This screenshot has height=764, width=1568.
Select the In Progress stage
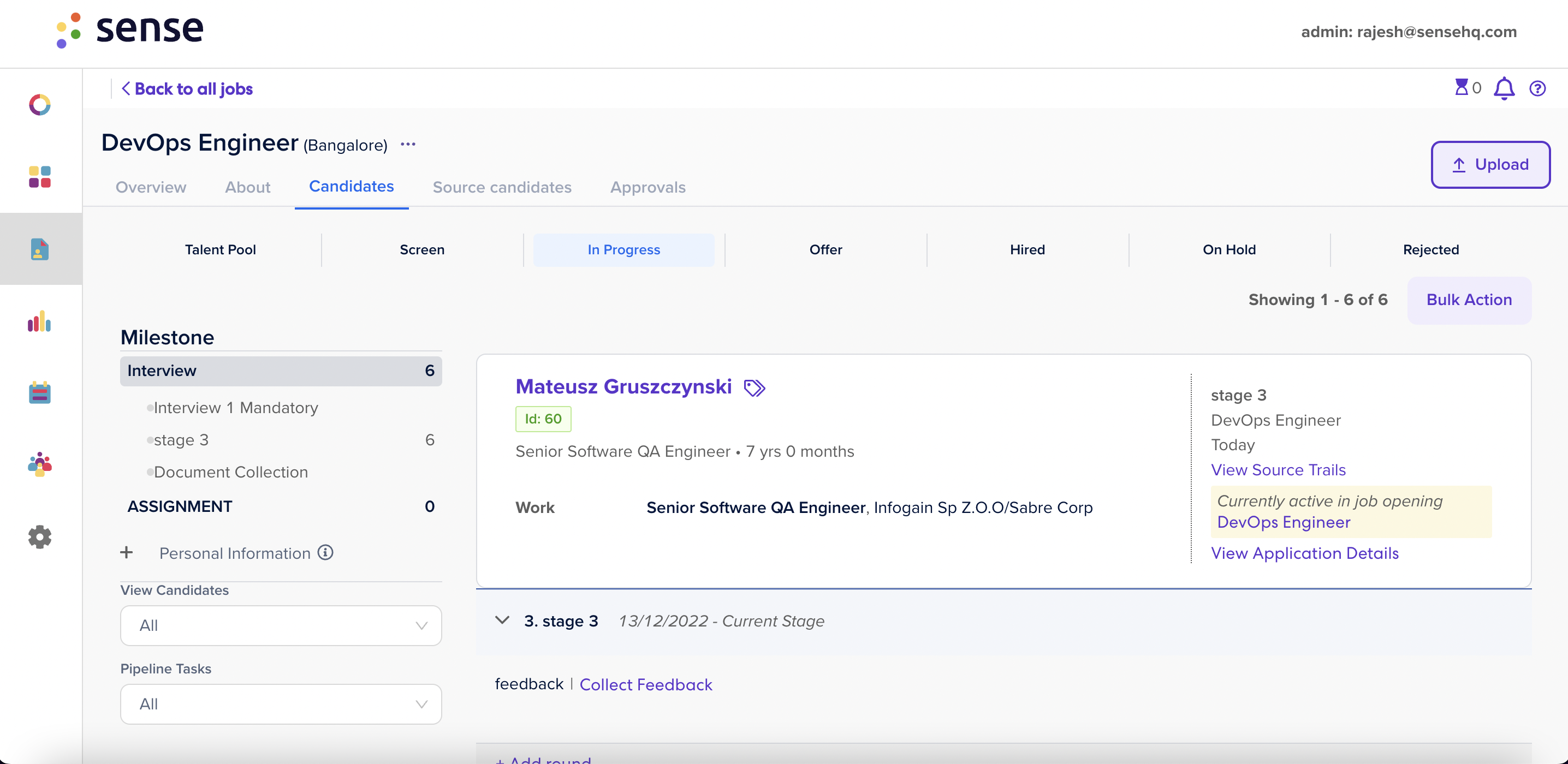pos(624,249)
